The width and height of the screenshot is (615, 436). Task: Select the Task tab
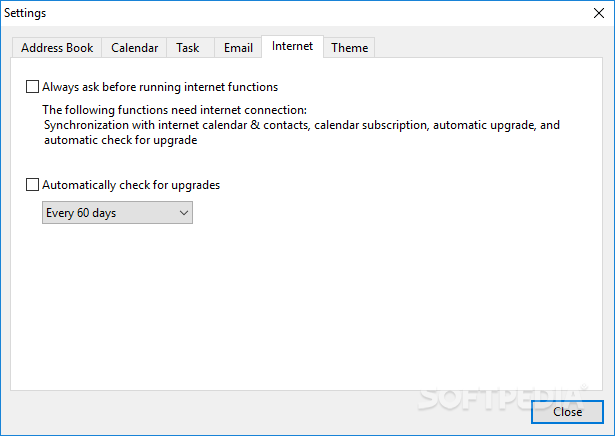(188, 48)
